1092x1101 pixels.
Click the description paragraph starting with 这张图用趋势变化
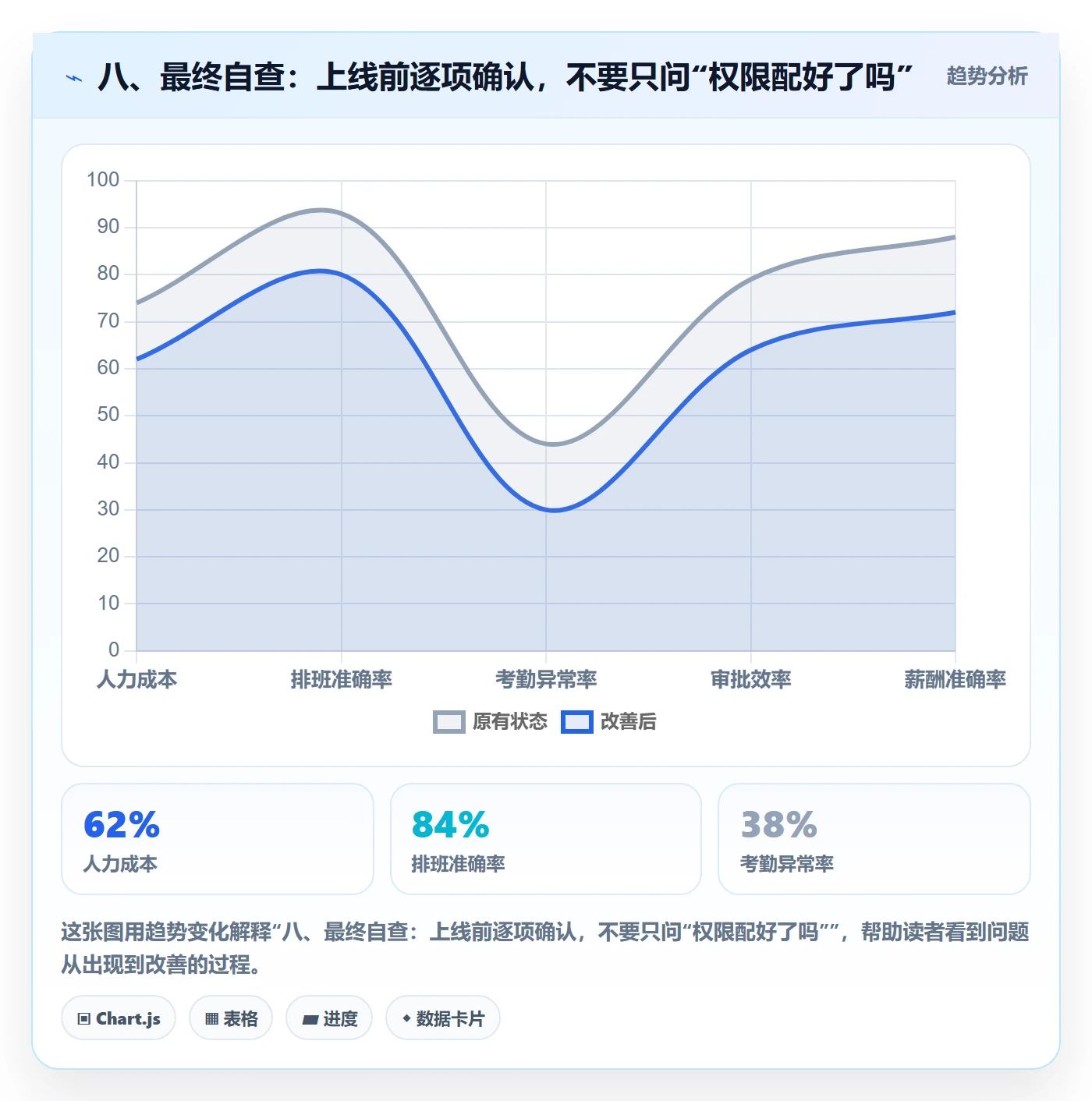tap(545, 948)
